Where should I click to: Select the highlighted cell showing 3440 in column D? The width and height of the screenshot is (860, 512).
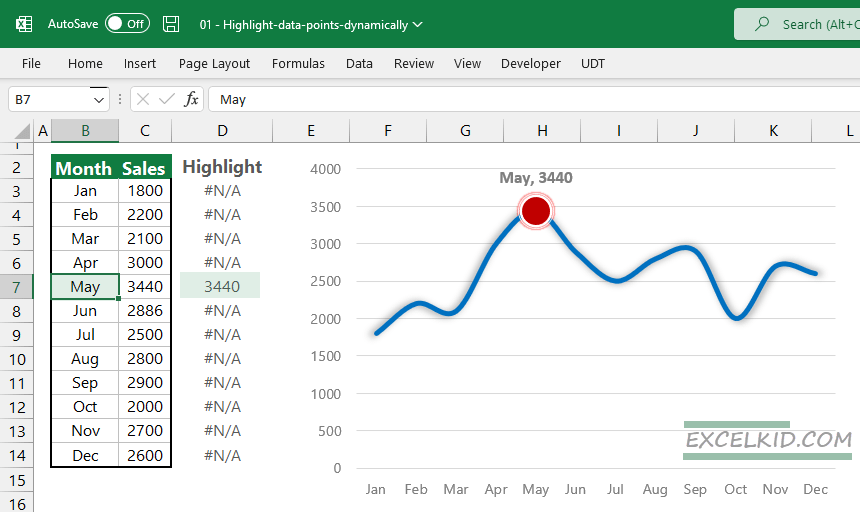[220, 286]
